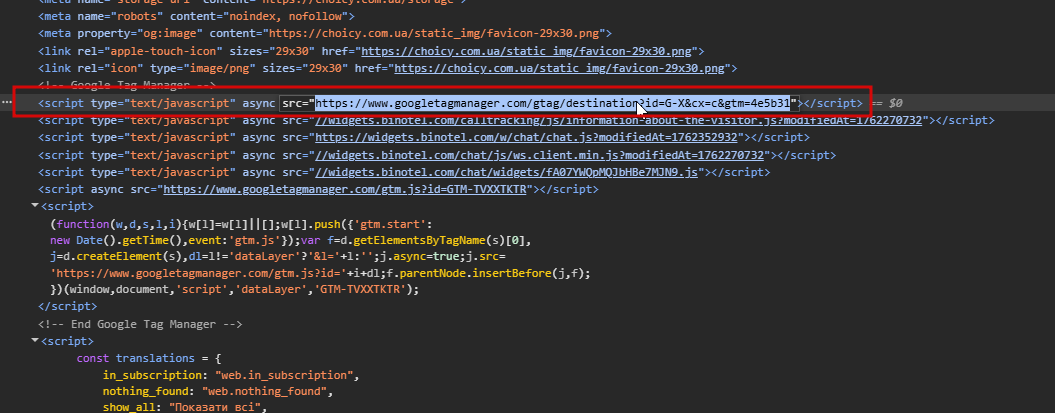Click the "})(window,document,'script','dataLayer','GTM-TVXXTKTR');" line

pyautogui.click(x=234, y=289)
